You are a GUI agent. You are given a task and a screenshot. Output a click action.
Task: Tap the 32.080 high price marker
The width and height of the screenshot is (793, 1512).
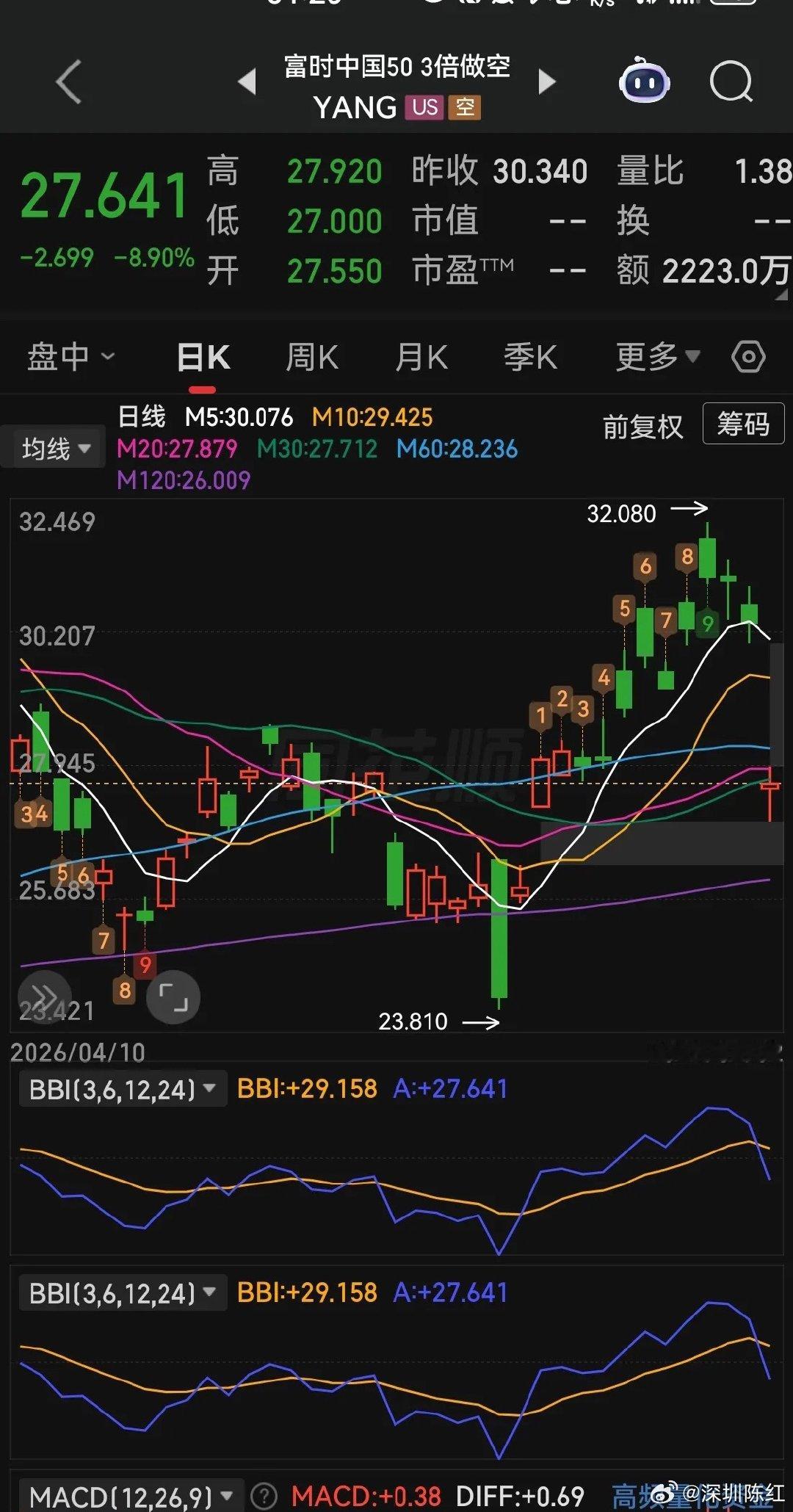tap(621, 513)
